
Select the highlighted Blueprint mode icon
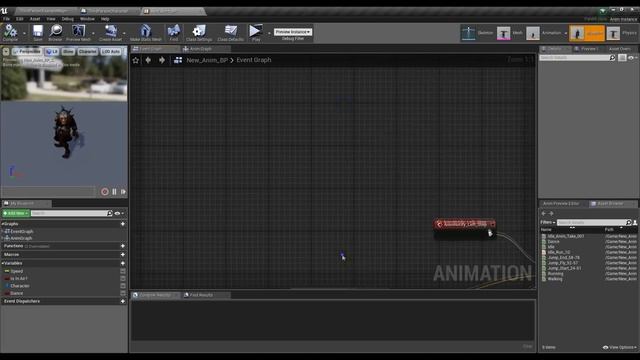pos(577,33)
